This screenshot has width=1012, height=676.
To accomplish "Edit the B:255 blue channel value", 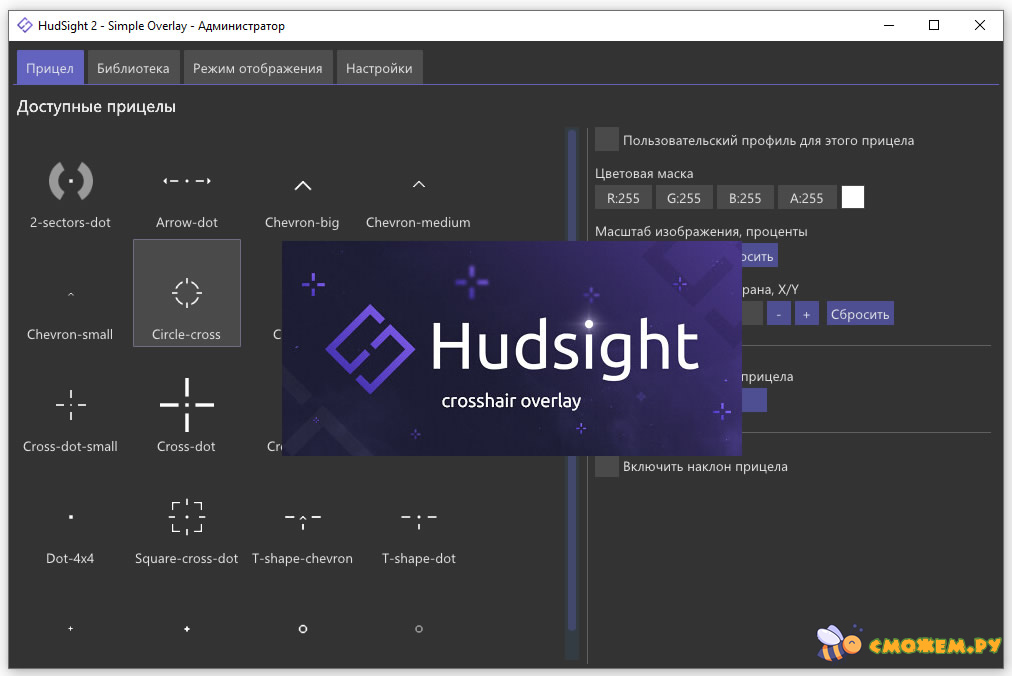I will pyautogui.click(x=745, y=198).
